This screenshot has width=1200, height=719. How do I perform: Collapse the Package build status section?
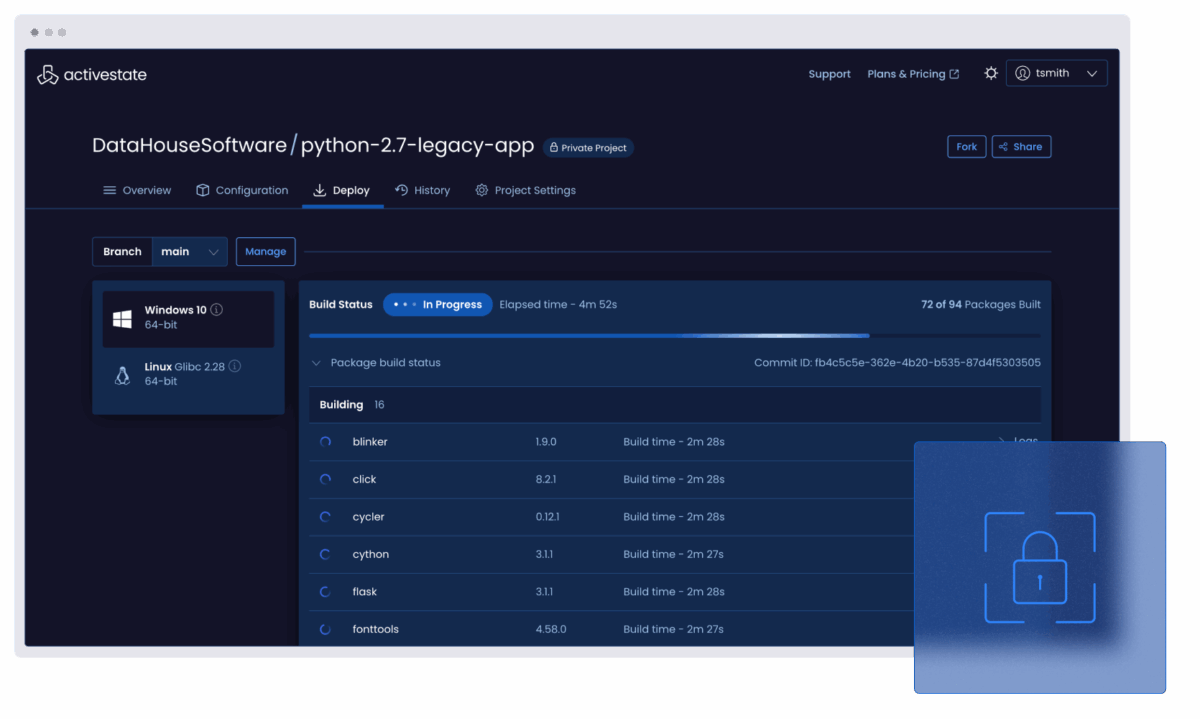(316, 363)
